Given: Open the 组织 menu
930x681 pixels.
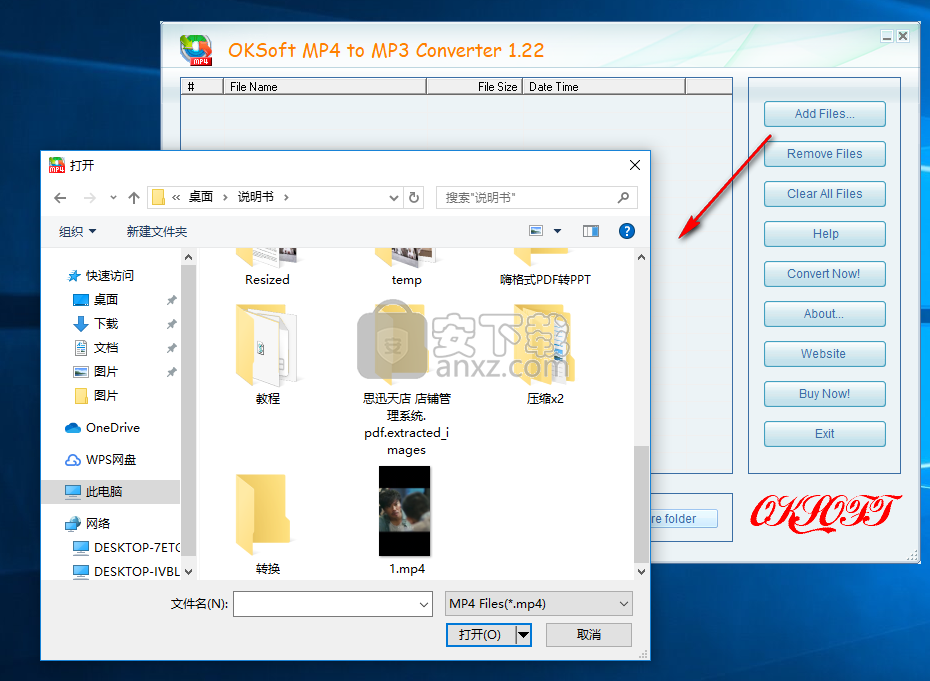Looking at the screenshot, I should tap(77, 231).
